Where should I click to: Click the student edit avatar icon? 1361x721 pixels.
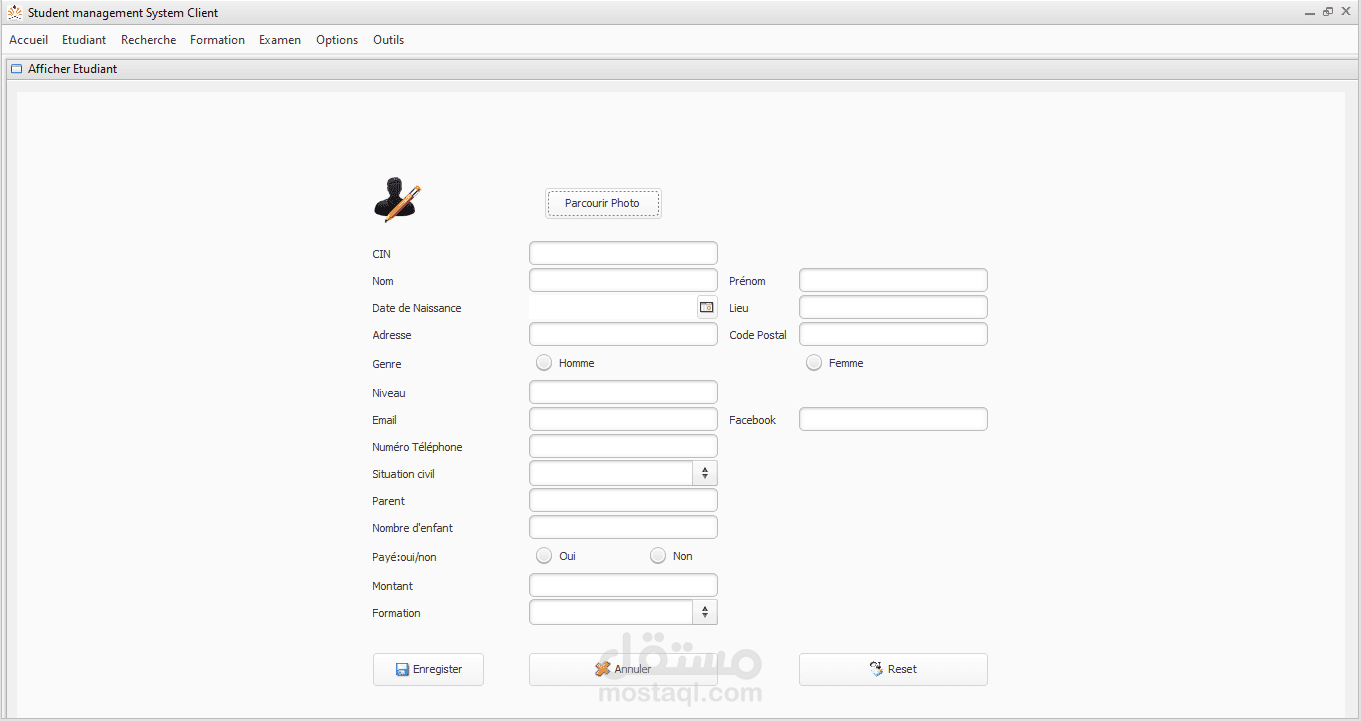coord(397,200)
